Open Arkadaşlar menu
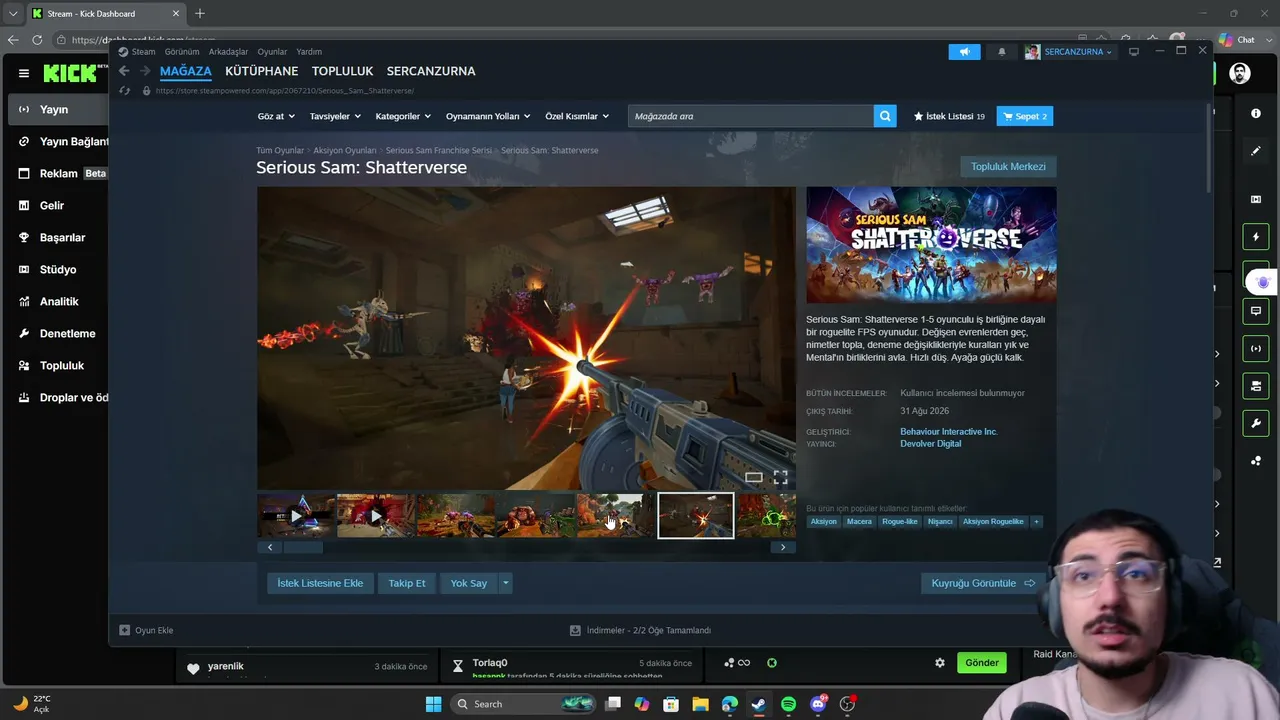This screenshot has height=720, width=1280. click(x=228, y=52)
